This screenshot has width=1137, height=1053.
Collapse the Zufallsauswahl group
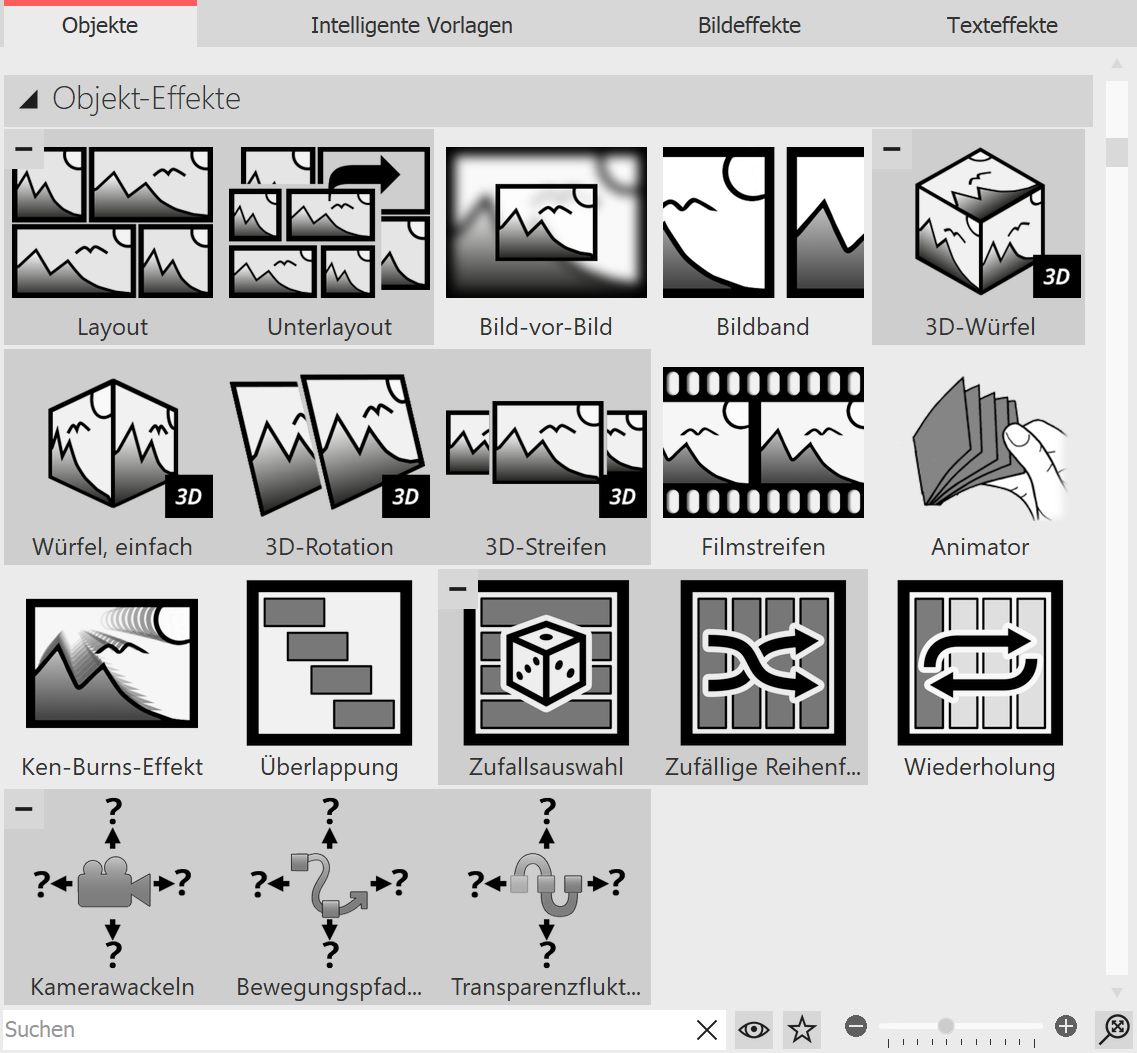pos(456,589)
